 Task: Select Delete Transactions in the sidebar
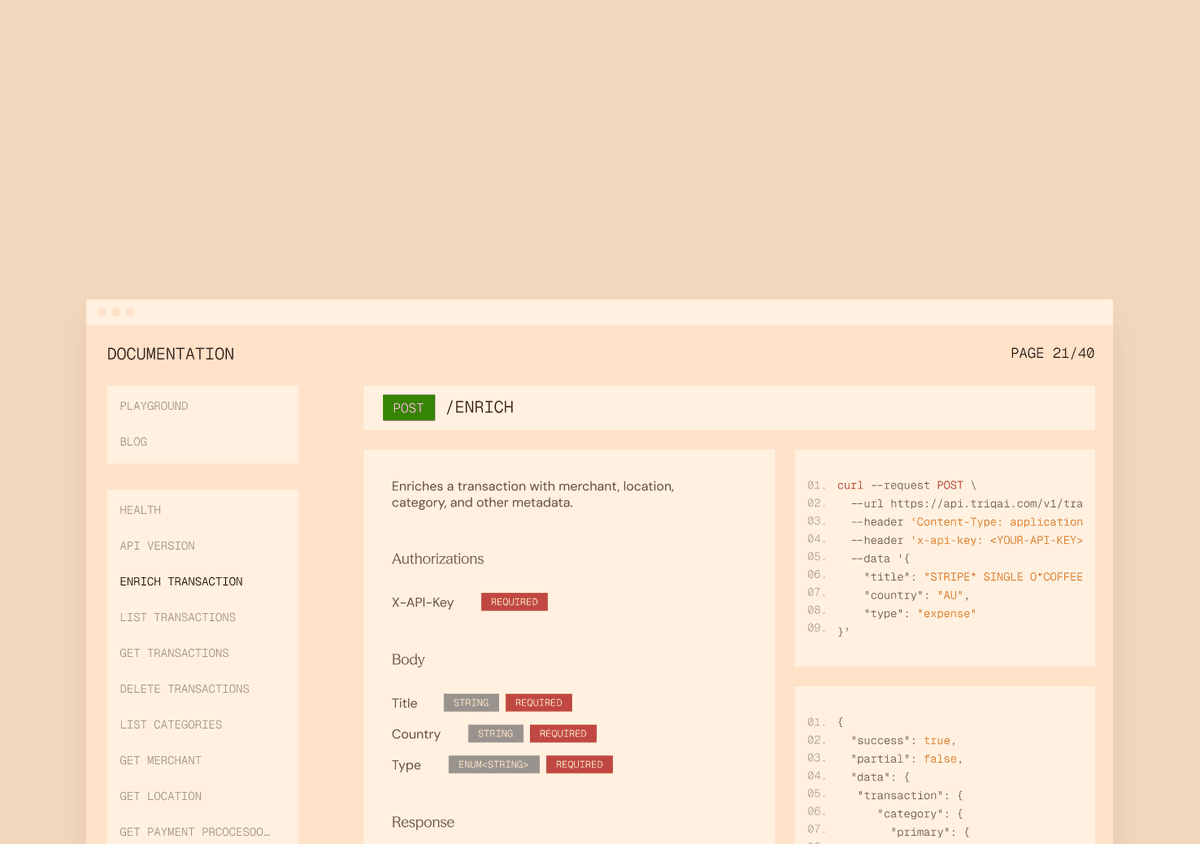point(185,689)
